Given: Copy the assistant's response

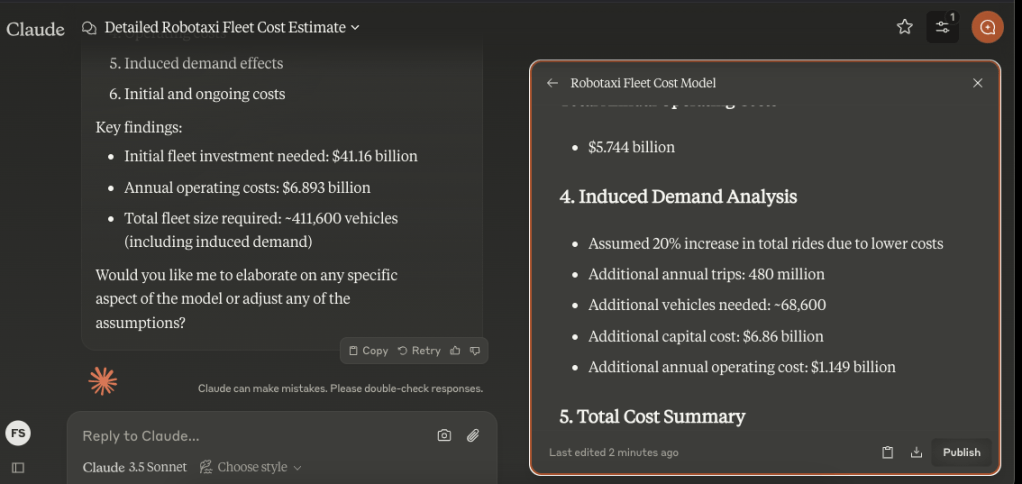Looking at the screenshot, I should (x=368, y=350).
